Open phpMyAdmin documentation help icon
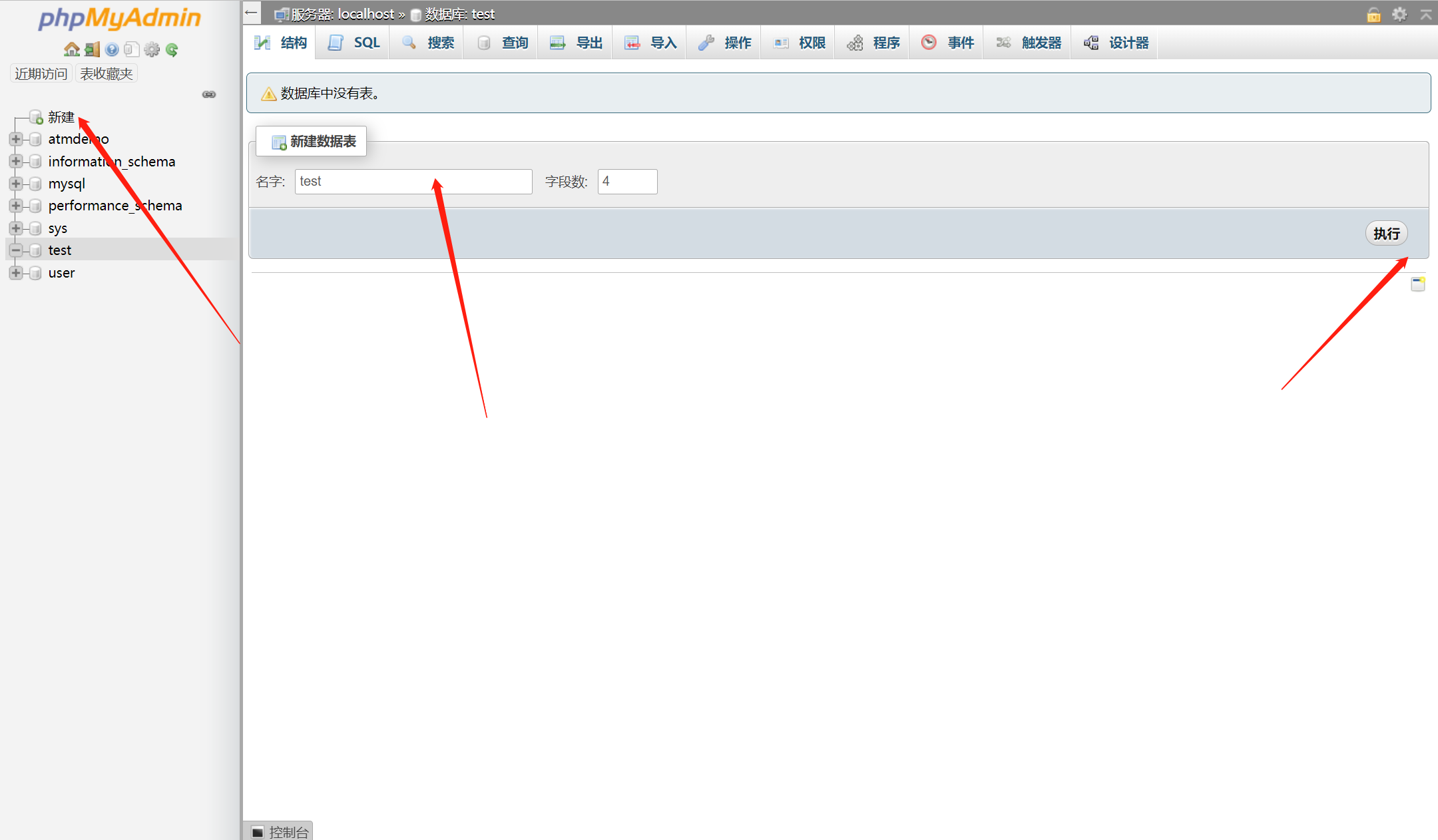The width and height of the screenshot is (1438, 840). 112,49
